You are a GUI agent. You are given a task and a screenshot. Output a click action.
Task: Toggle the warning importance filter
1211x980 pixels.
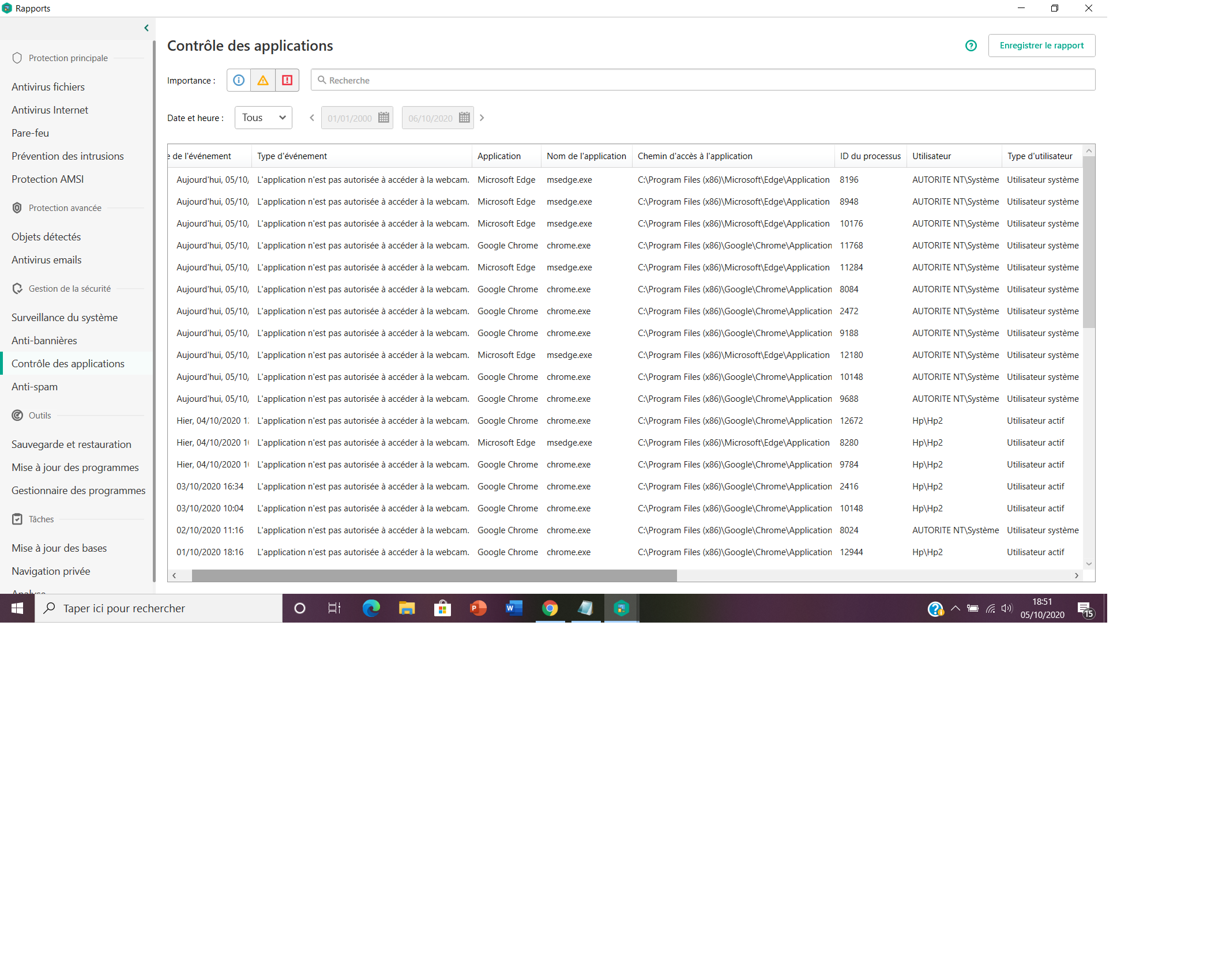[x=263, y=80]
